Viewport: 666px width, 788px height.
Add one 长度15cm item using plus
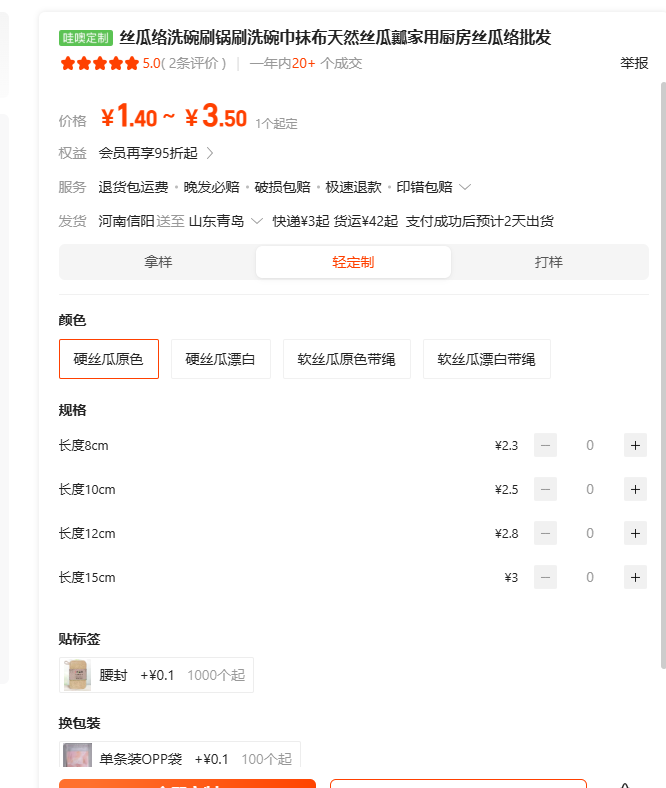(635, 577)
